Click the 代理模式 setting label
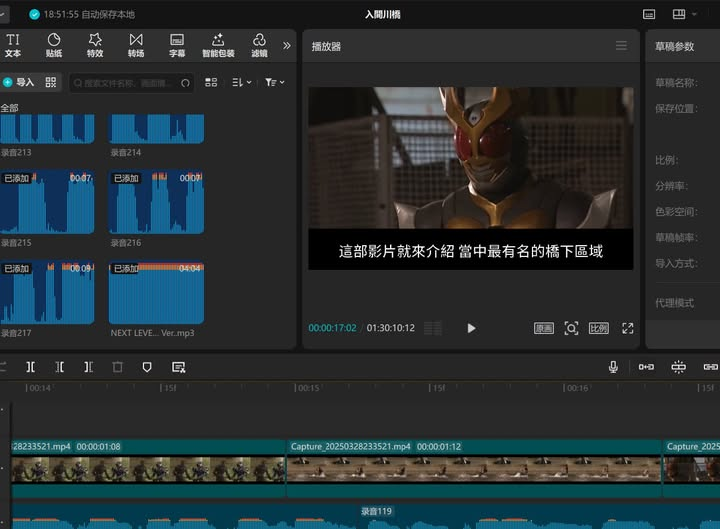Viewport: 720px width, 529px height. coord(674,303)
